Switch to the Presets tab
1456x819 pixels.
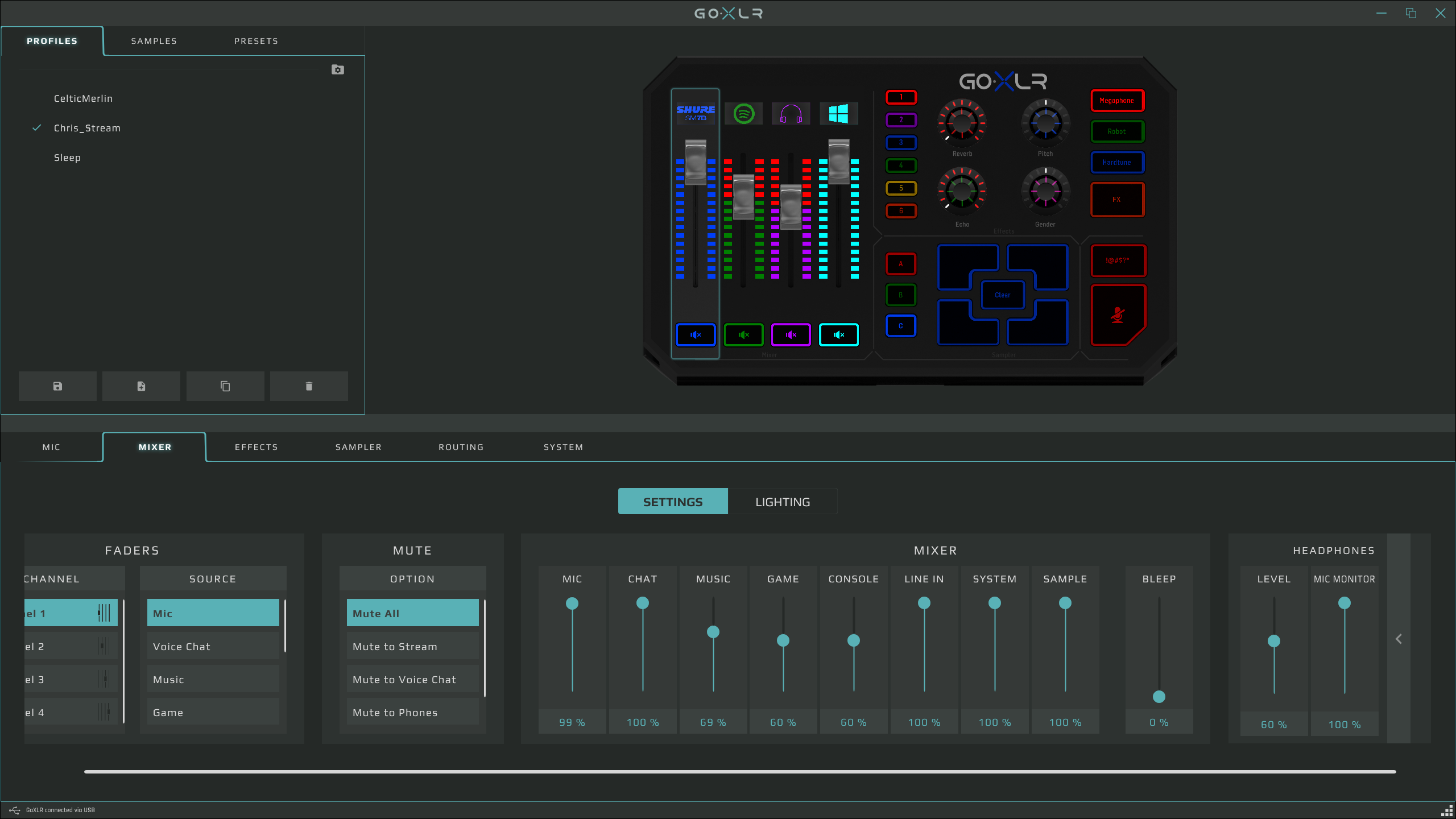tap(257, 41)
